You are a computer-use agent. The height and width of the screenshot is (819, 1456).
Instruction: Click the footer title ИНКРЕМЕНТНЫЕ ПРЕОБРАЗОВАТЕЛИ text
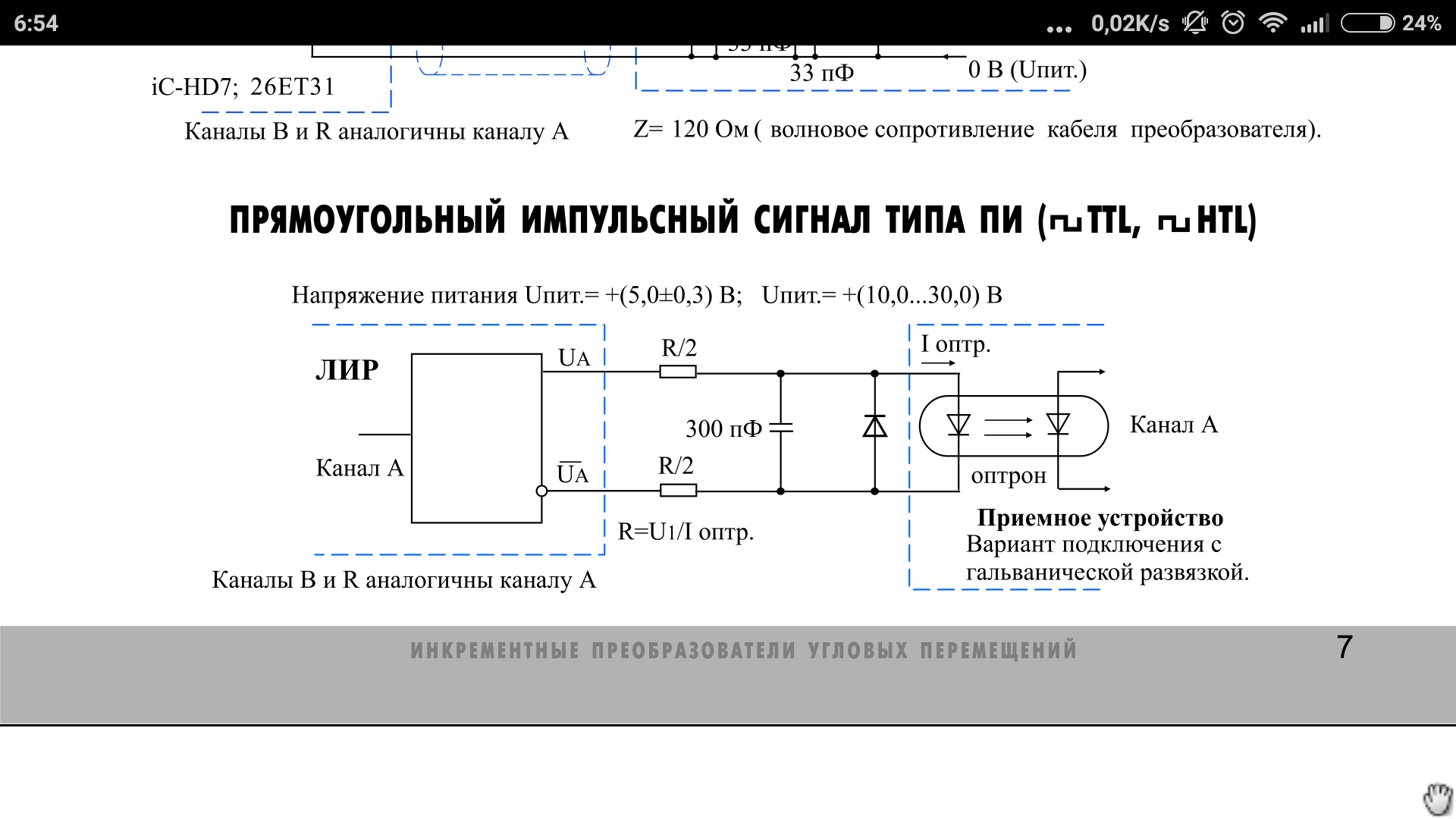(x=743, y=651)
